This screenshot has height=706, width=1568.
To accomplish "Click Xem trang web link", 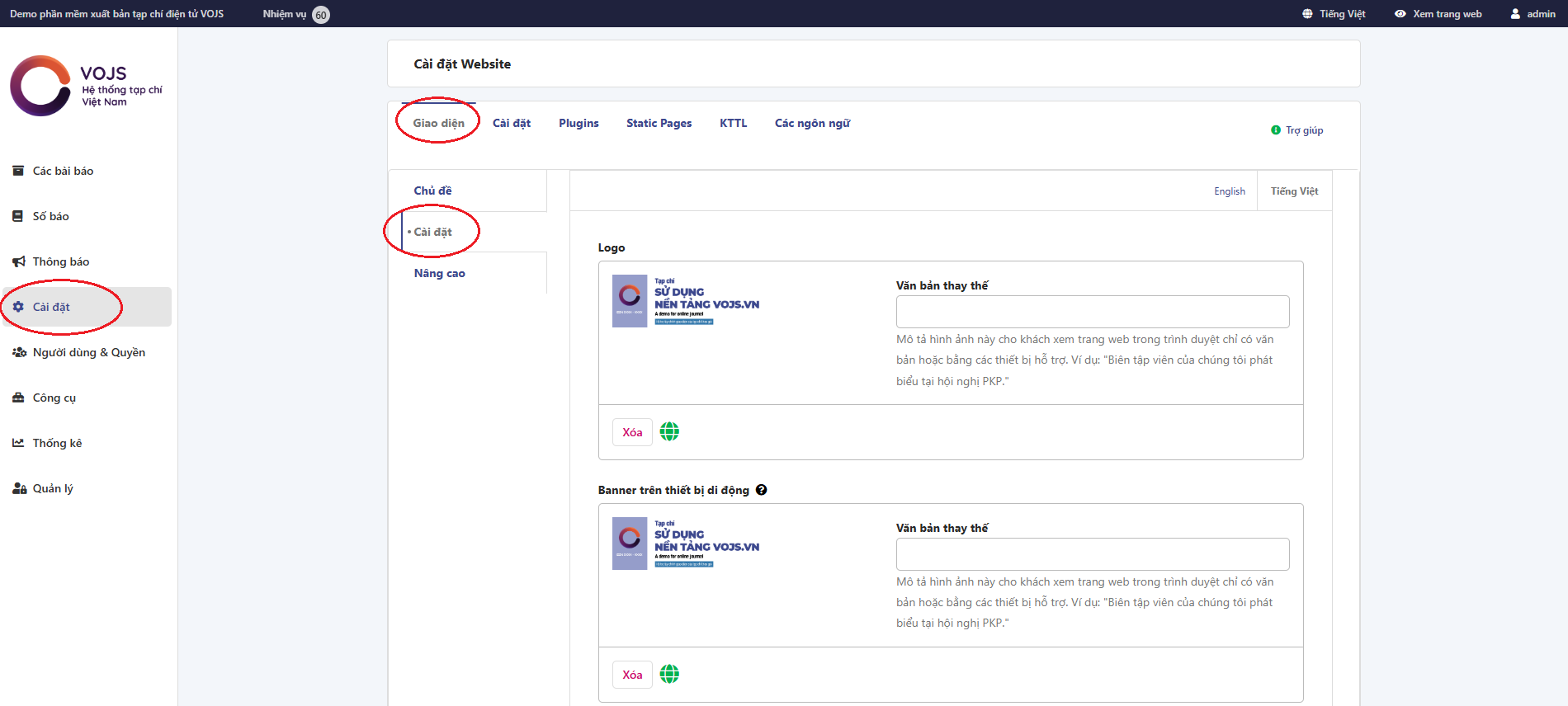I will [1438, 14].
